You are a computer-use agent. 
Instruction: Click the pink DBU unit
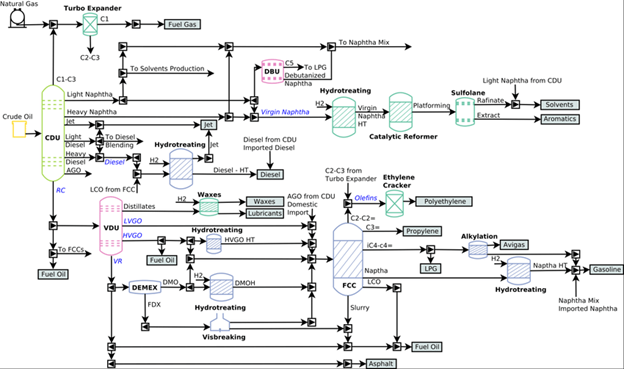tap(272, 72)
